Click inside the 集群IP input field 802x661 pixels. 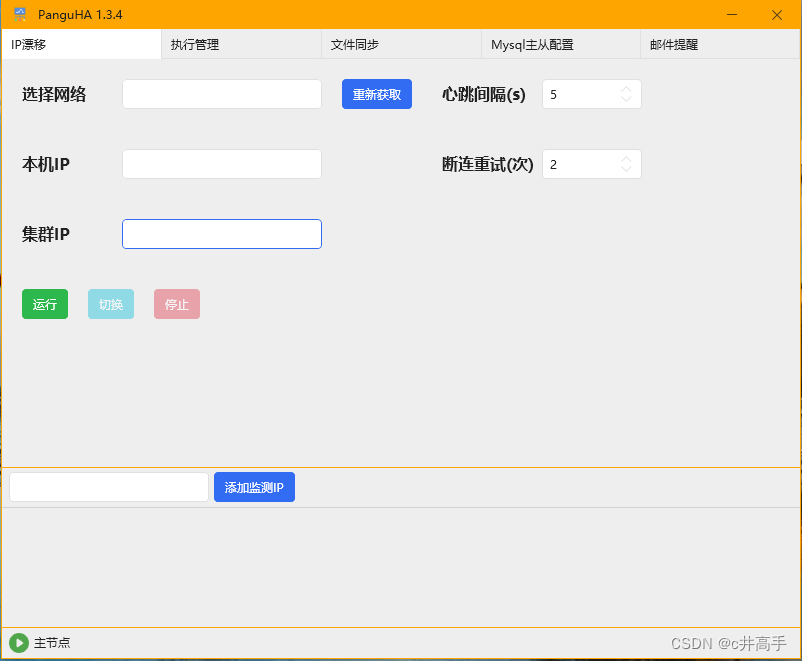(221, 234)
